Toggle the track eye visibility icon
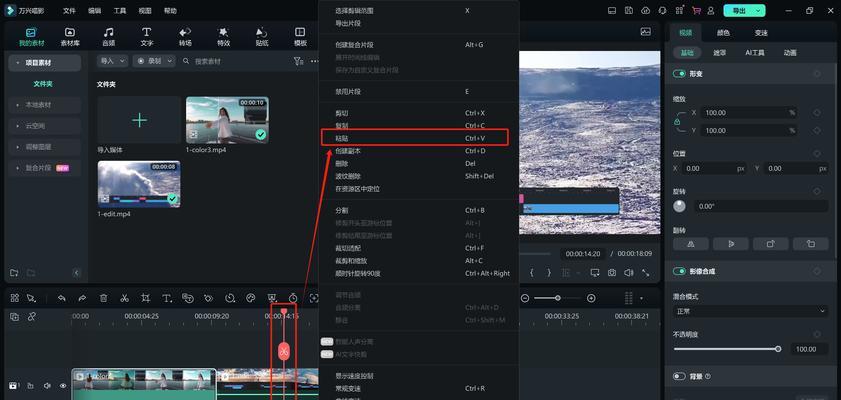 (x=63, y=386)
